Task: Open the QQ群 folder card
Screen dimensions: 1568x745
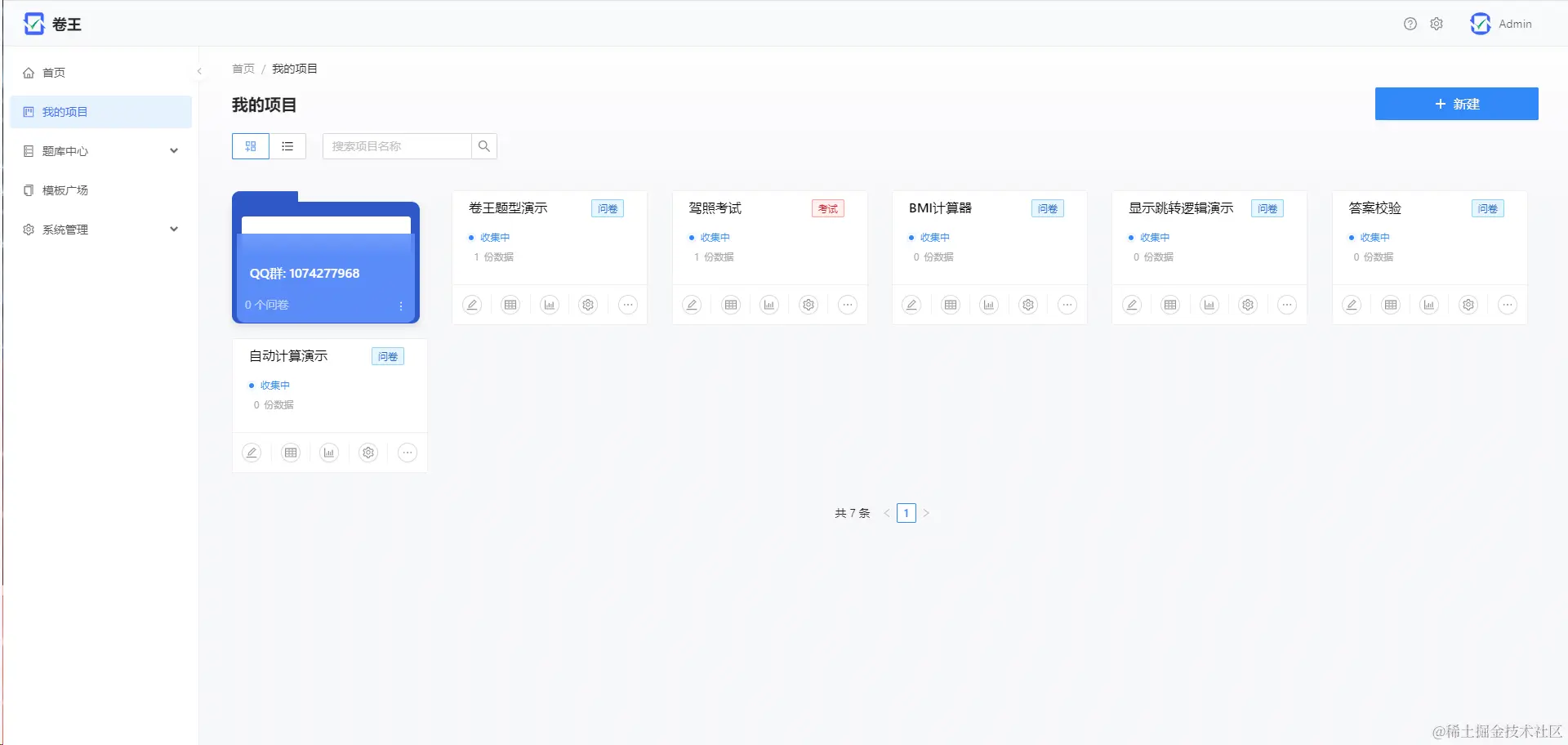Action: pyautogui.click(x=326, y=258)
